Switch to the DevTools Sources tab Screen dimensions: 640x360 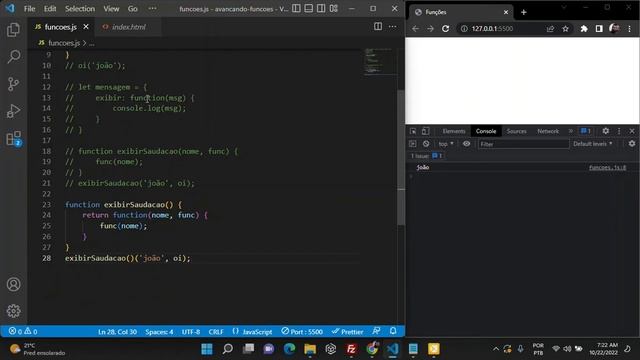pyautogui.click(x=516, y=131)
